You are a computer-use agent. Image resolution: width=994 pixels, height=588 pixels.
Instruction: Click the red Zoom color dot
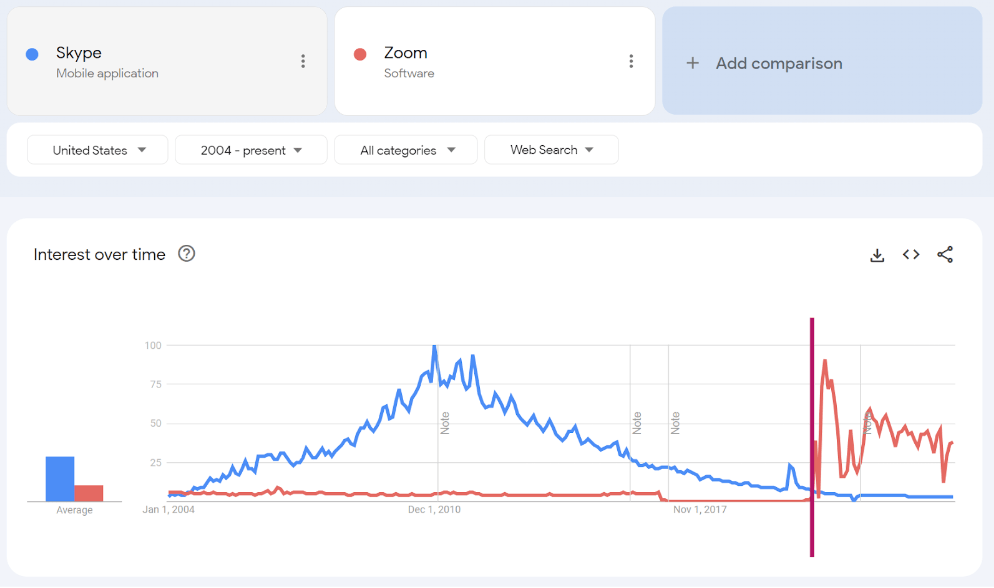(x=359, y=53)
